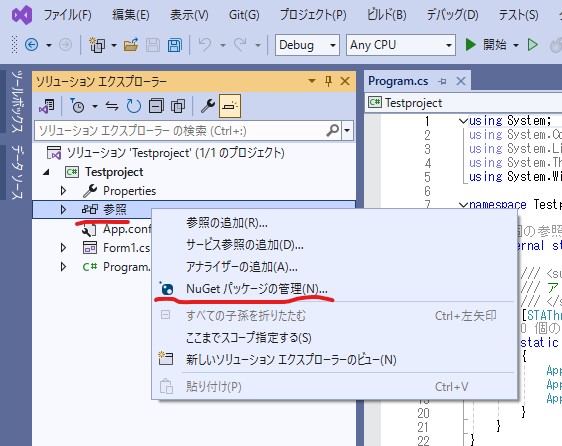
Task: Open the Git(G) menu
Action: coord(244,15)
